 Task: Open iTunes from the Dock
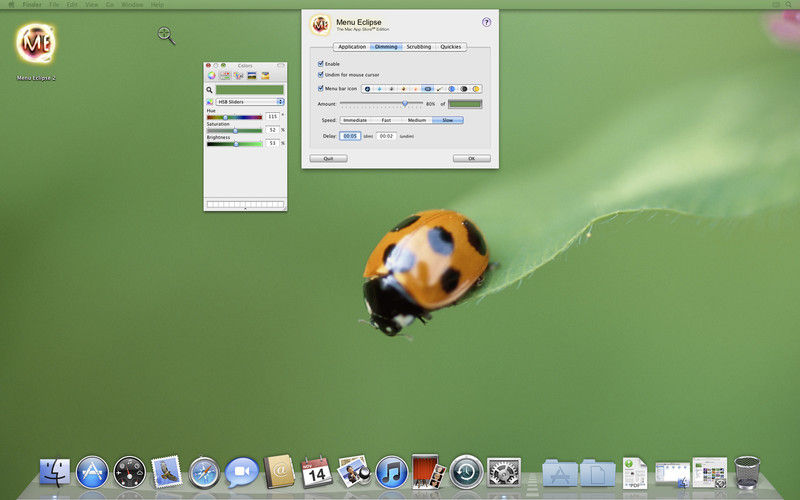pyautogui.click(x=391, y=472)
